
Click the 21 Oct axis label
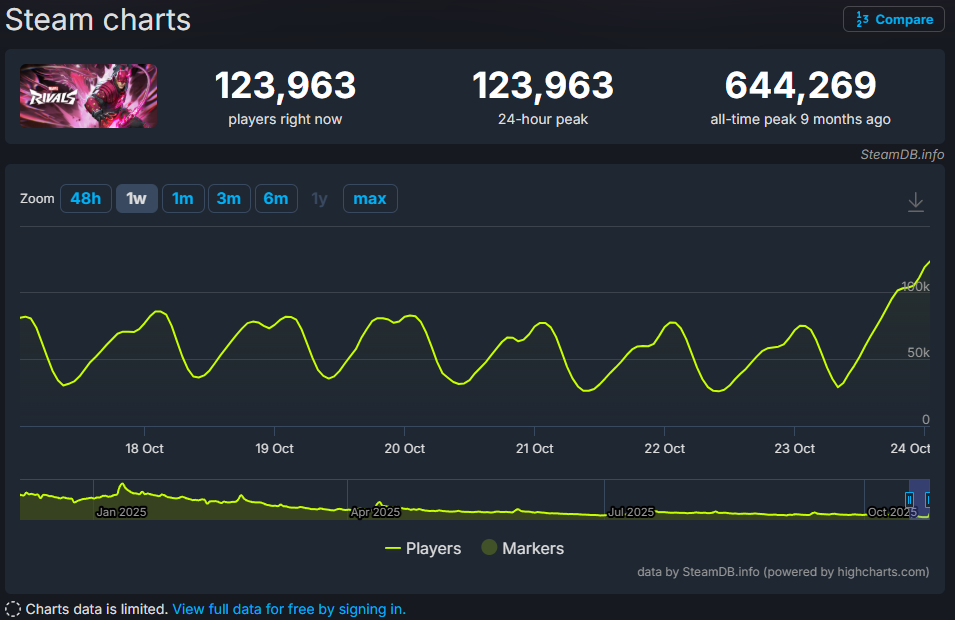click(534, 449)
